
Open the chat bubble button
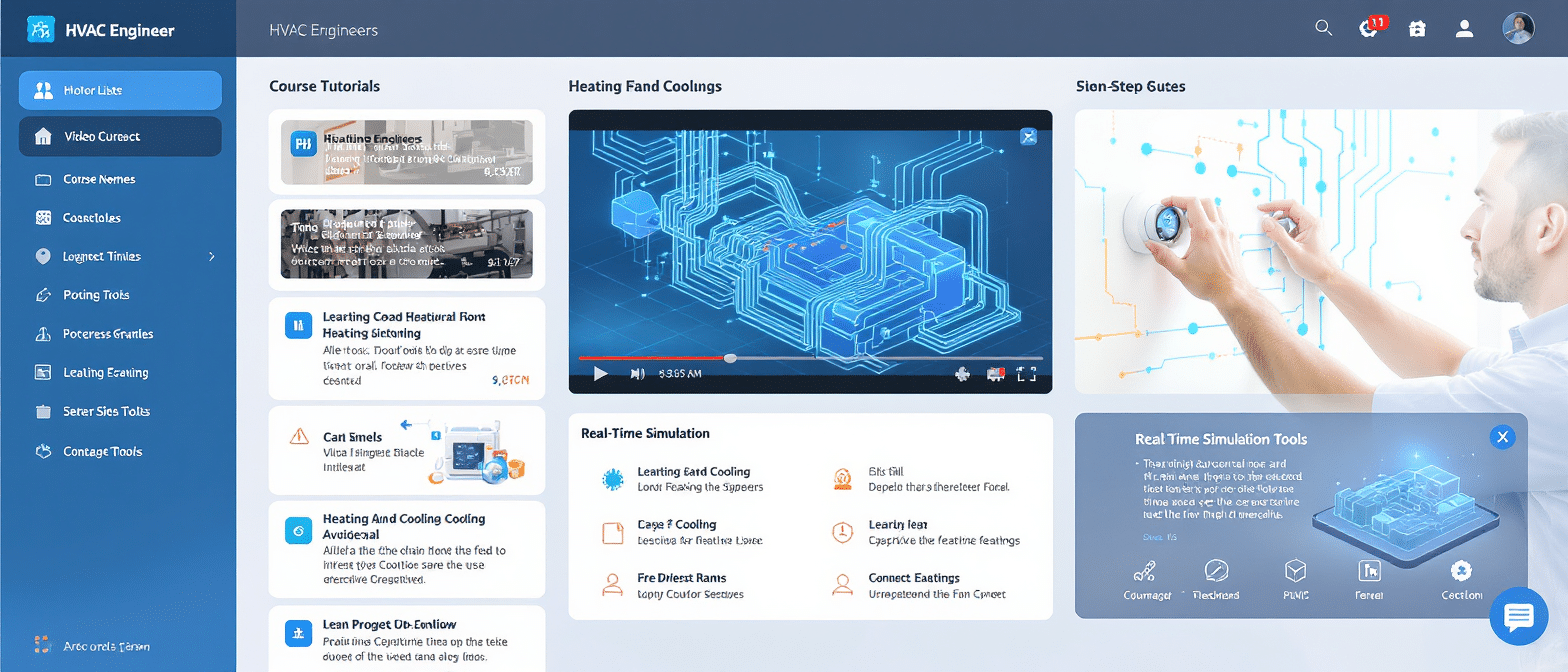click(x=1518, y=617)
